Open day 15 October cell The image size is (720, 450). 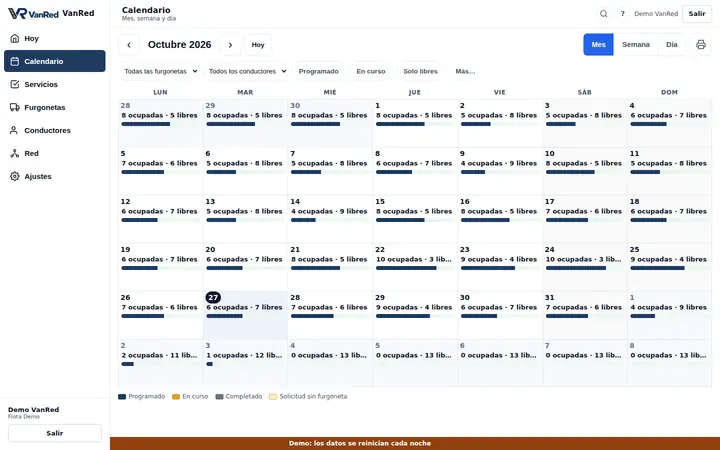[415, 219]
